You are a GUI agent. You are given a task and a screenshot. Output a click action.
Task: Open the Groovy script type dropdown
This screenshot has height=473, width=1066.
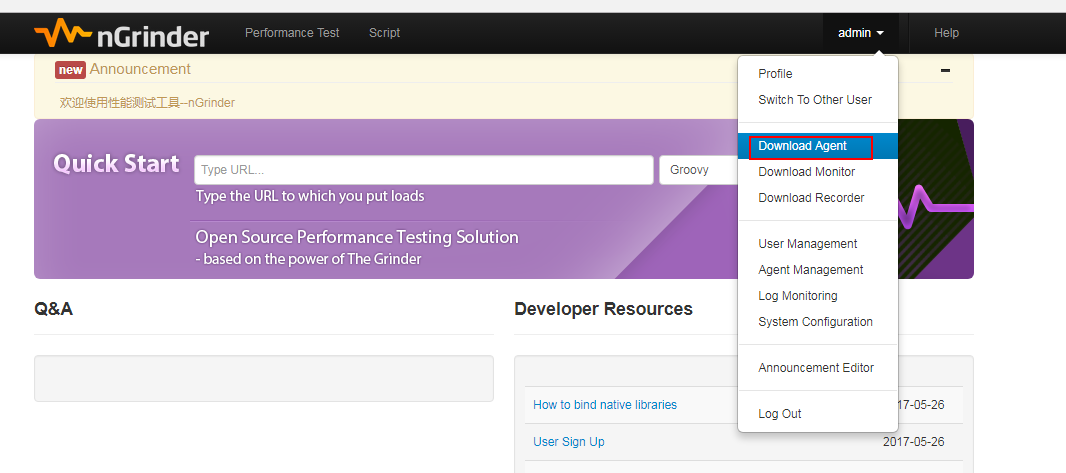pyautogui.click(x=699, y=170)
